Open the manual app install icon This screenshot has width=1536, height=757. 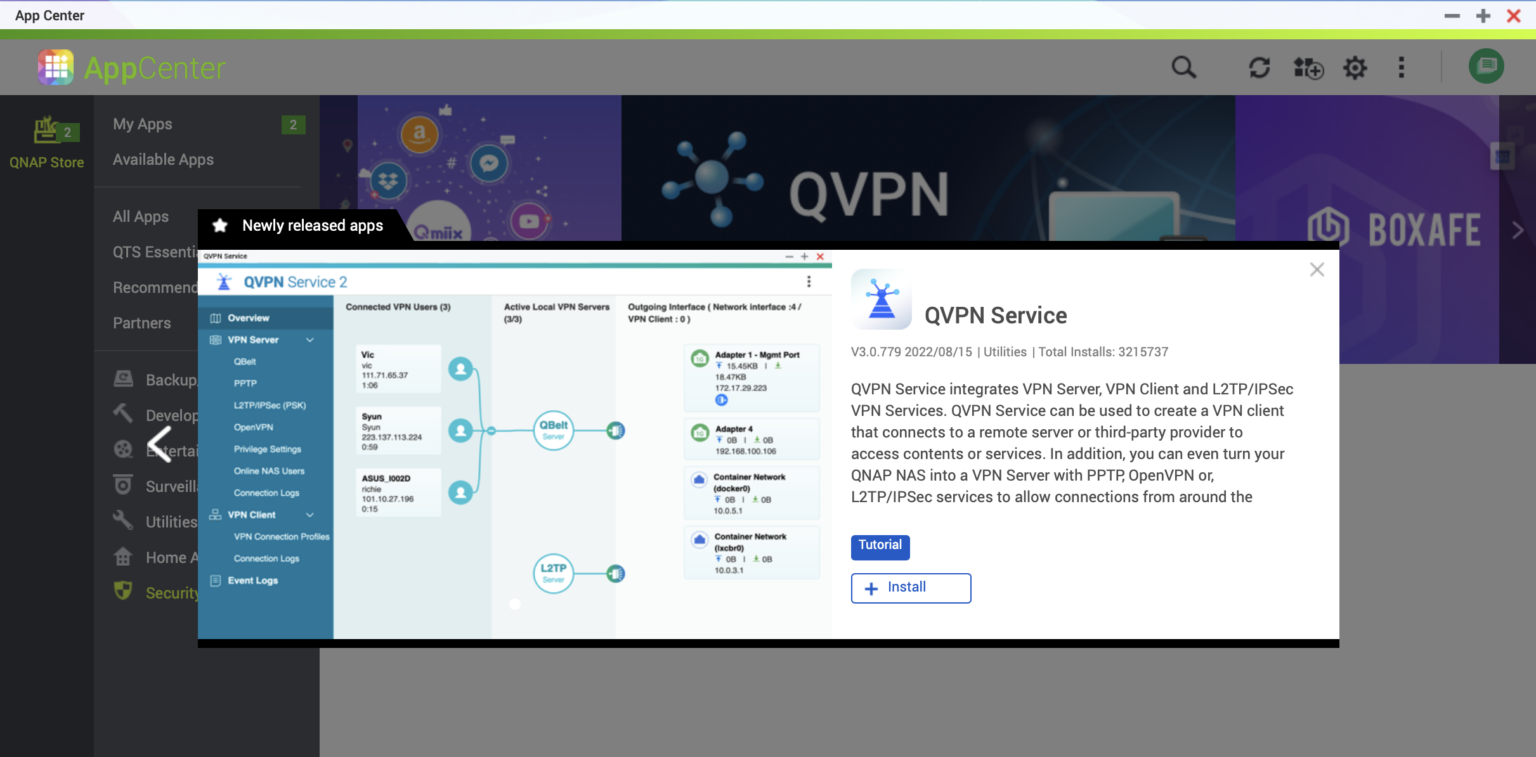click(1307, 67)
